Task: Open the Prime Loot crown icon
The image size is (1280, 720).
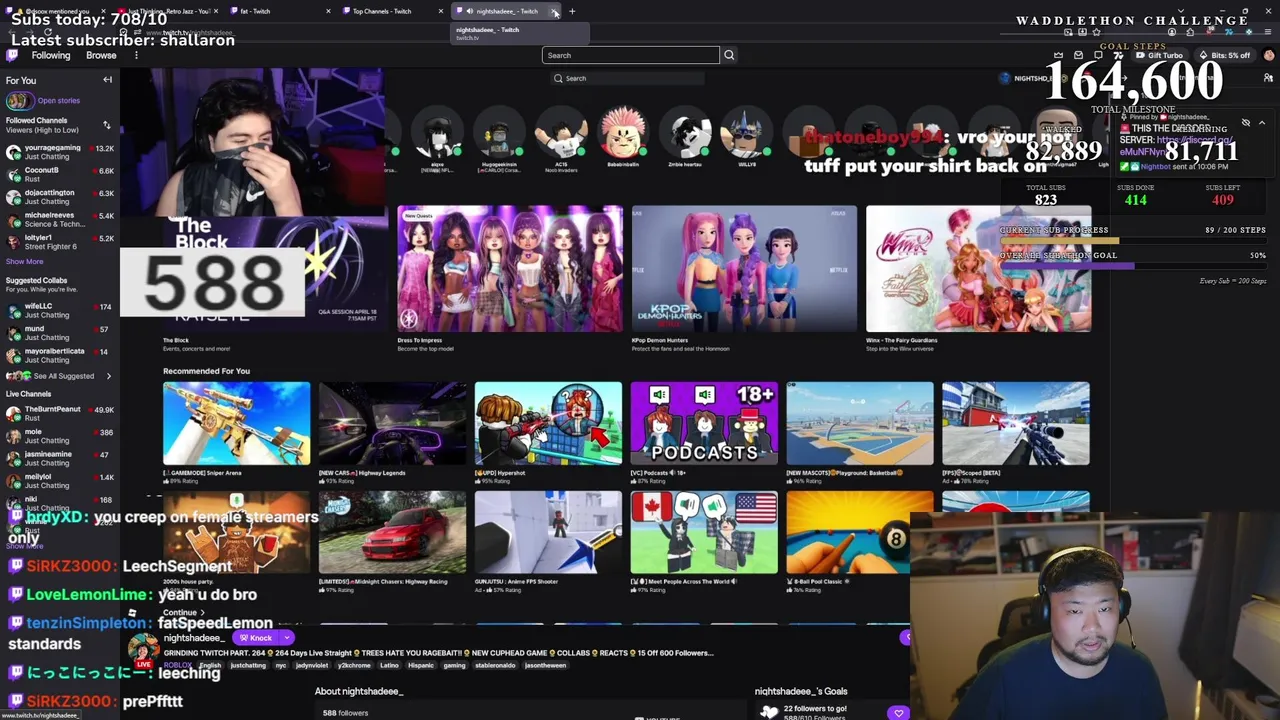Action: tap(1058, 55)
